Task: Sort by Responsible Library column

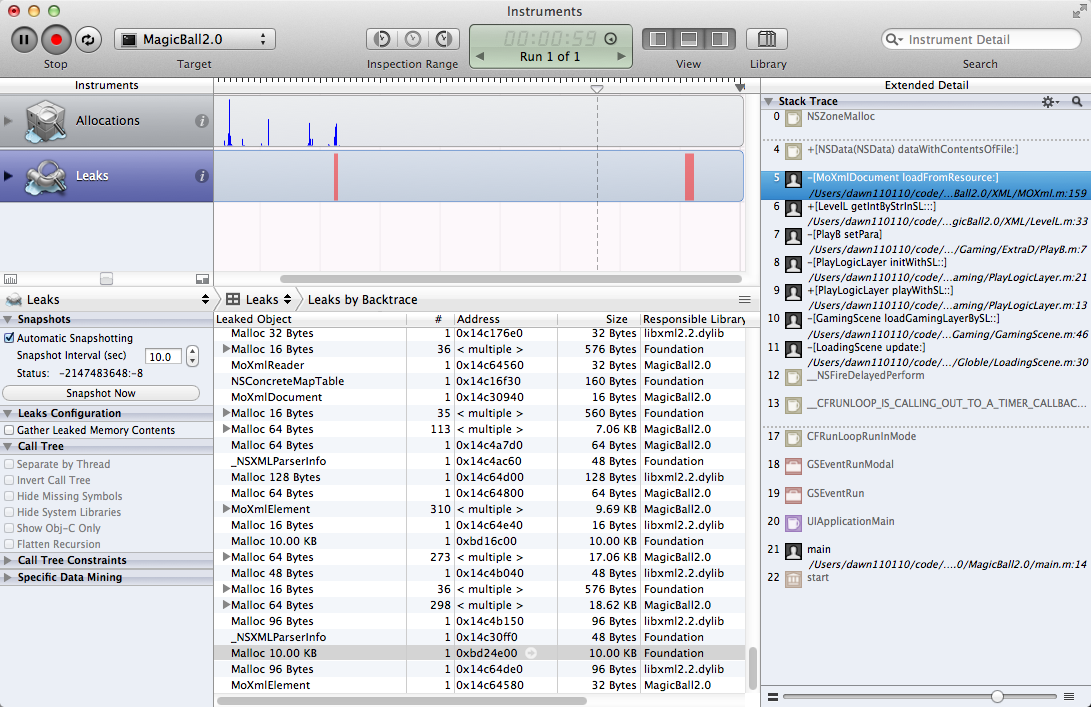Action: [x=693, y=319]
